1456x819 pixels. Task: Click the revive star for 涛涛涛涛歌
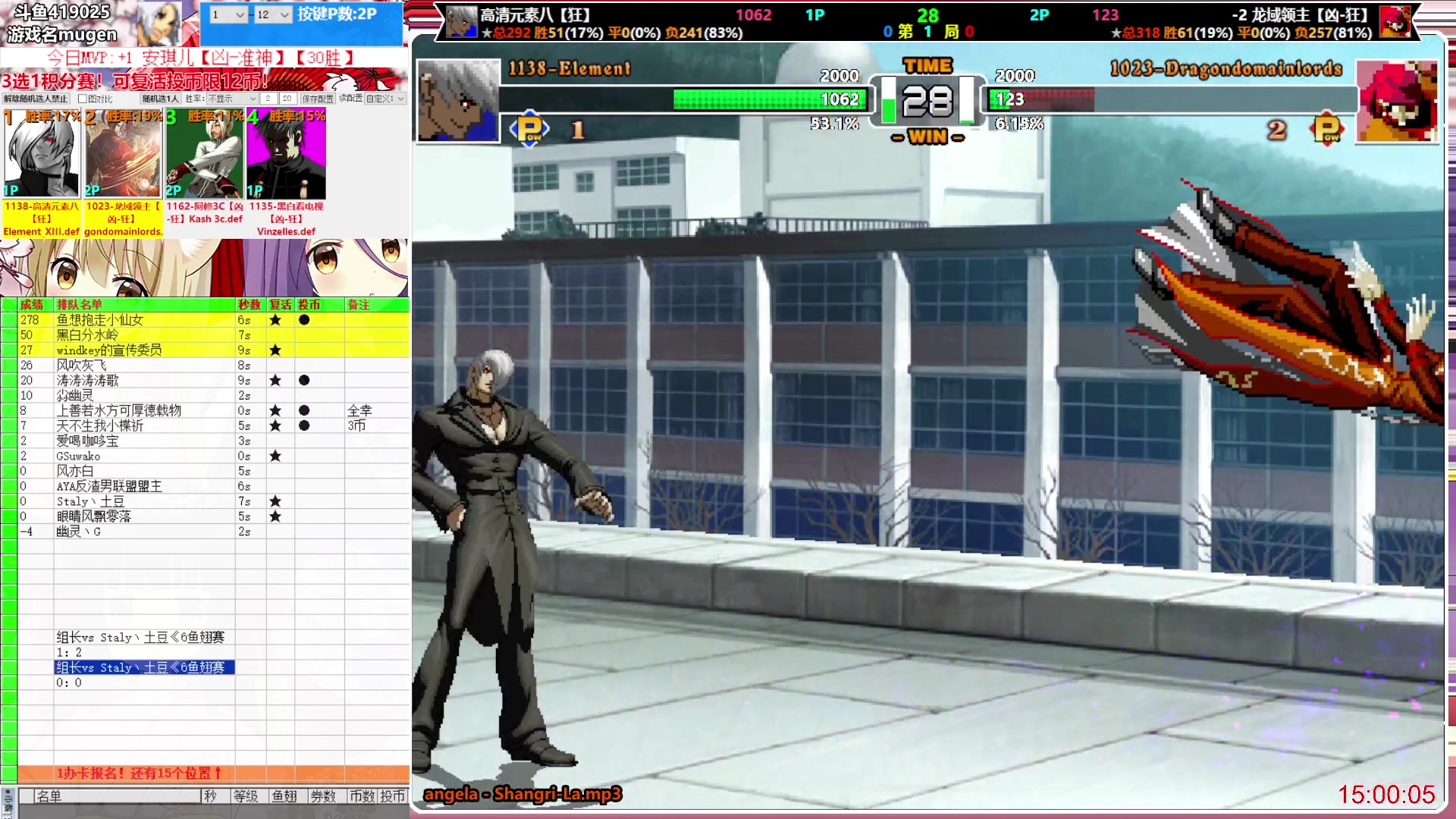pyautogui.click(x=275, y=381)
